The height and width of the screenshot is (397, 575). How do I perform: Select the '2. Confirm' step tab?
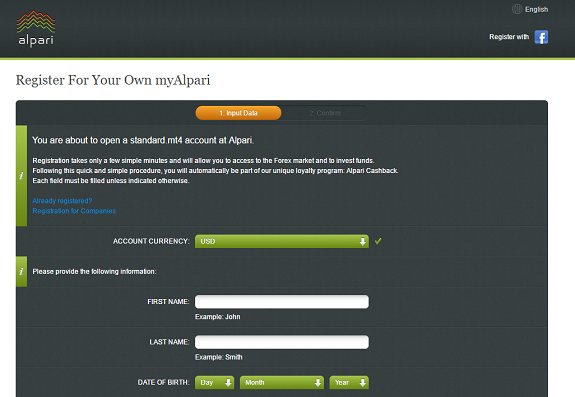click(325, 113)
